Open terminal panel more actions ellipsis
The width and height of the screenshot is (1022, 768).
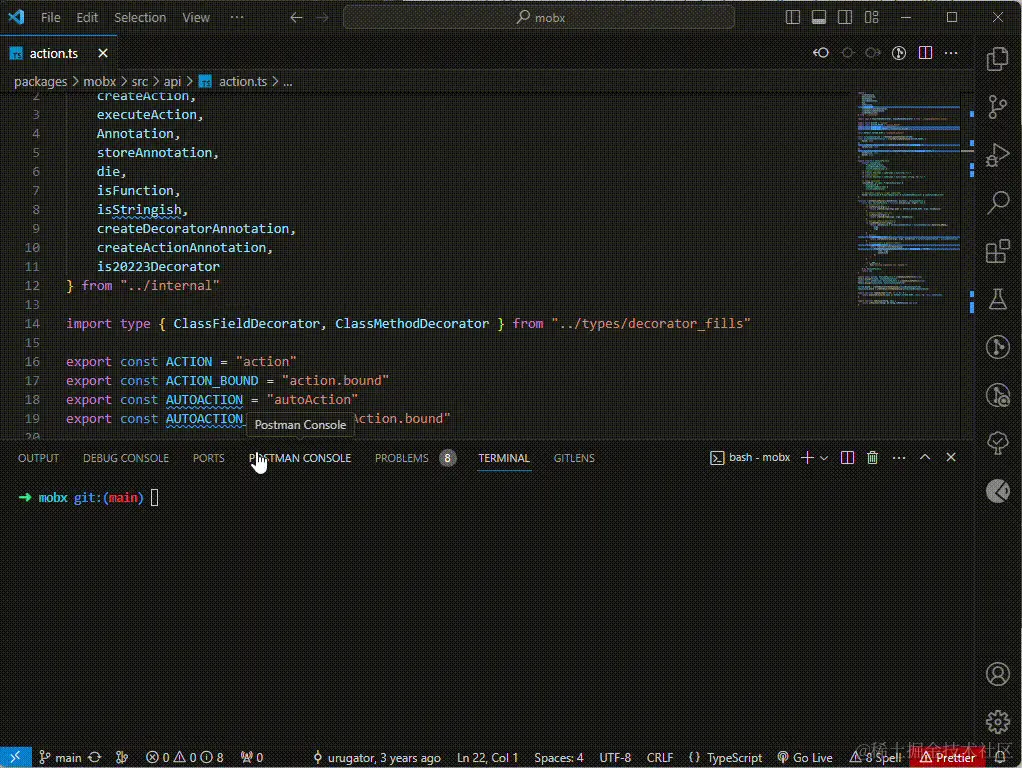click(x=899, y=458)
